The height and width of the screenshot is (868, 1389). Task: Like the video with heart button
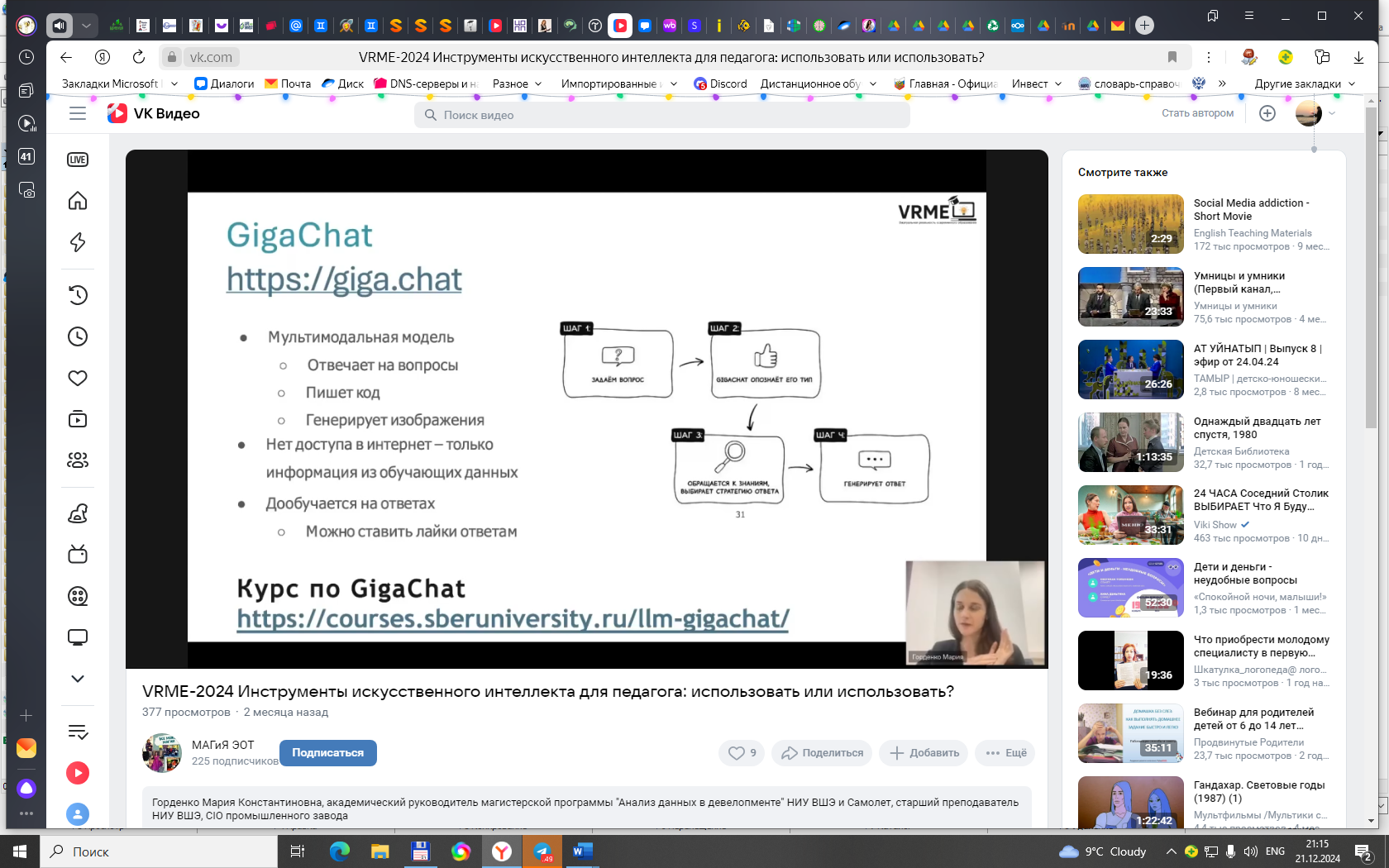(742, 753)
